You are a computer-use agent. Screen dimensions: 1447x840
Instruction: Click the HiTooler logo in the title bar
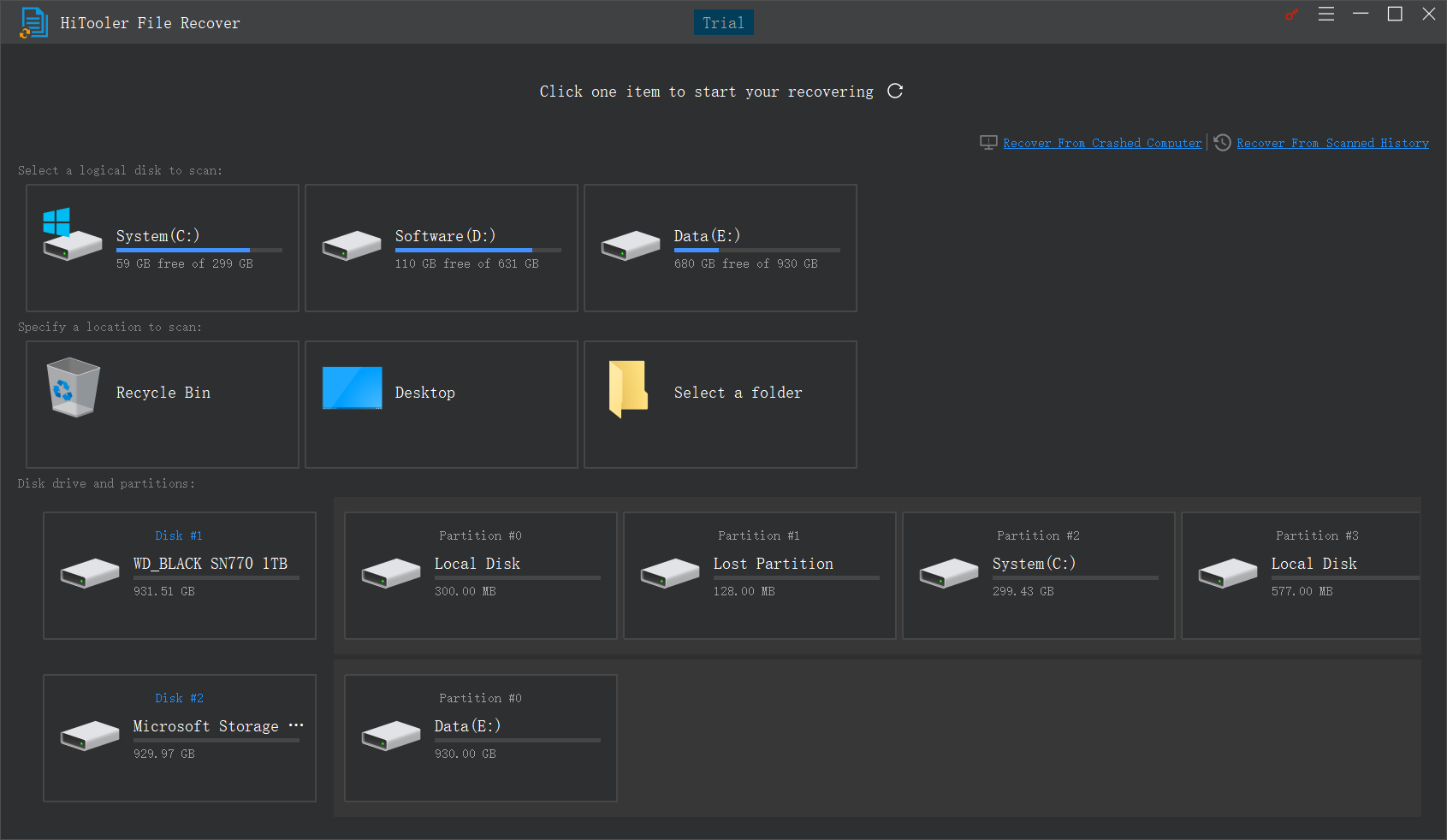34,22
